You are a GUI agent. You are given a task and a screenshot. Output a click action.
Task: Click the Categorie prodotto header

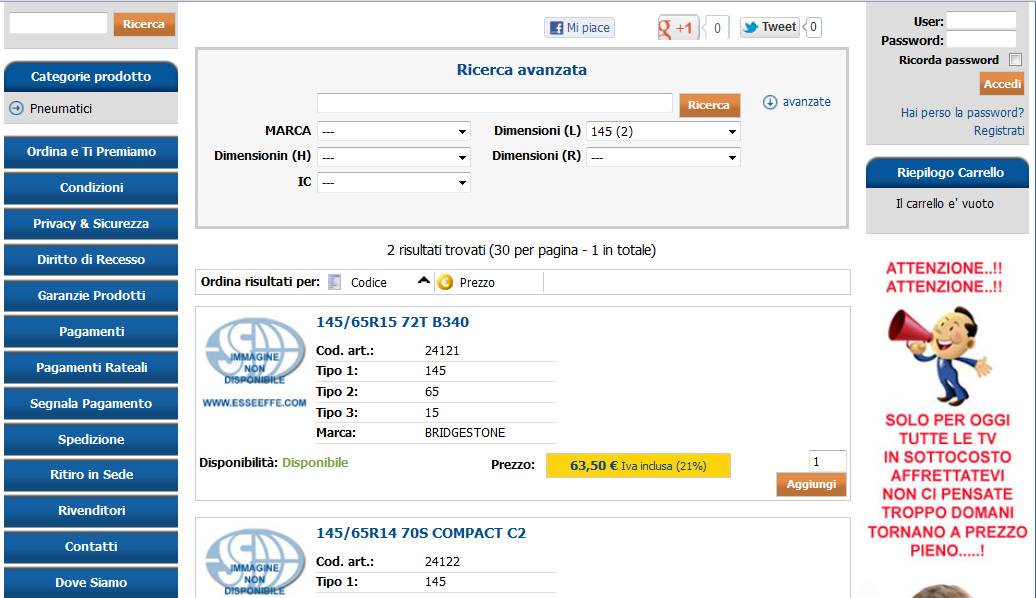[91, 77]
